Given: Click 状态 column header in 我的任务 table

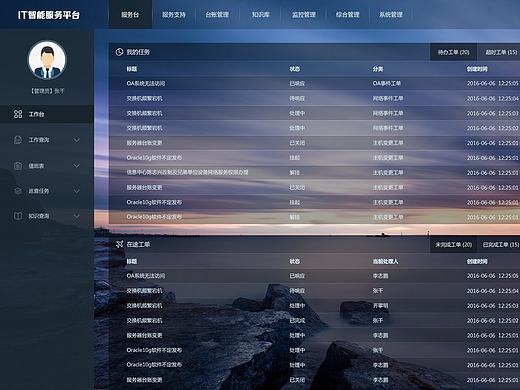Looking at the screenshot, I should [x=295, y=69].
